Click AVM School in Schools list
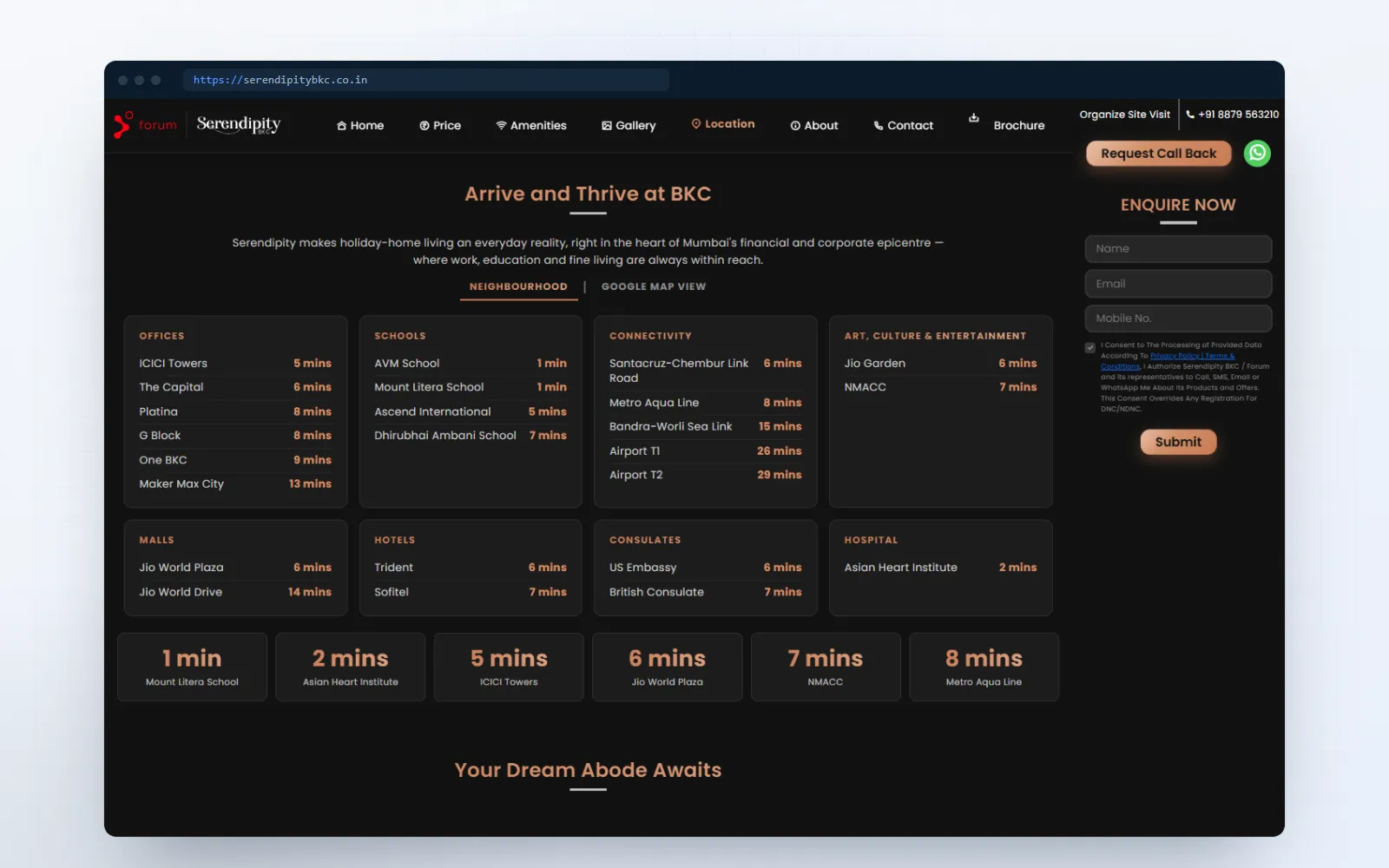This screenshot has width=1389, height=868. pos(471,364)
